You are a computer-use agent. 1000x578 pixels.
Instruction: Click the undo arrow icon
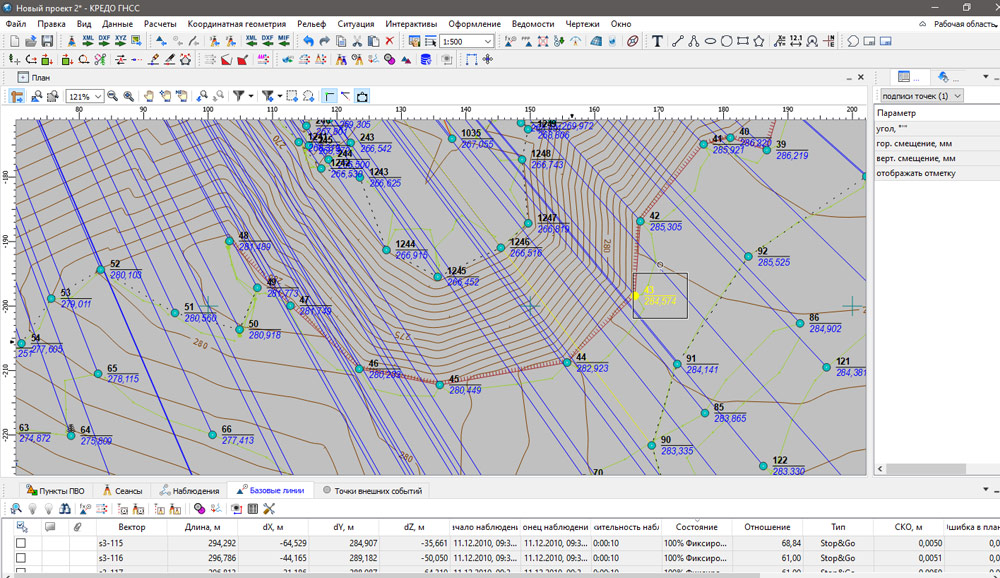pos(308,41)
